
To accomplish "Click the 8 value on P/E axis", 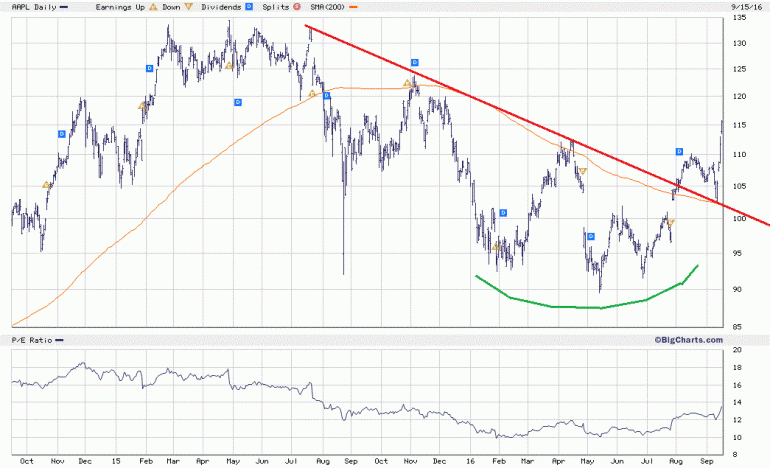I will [x=735, y=455].
